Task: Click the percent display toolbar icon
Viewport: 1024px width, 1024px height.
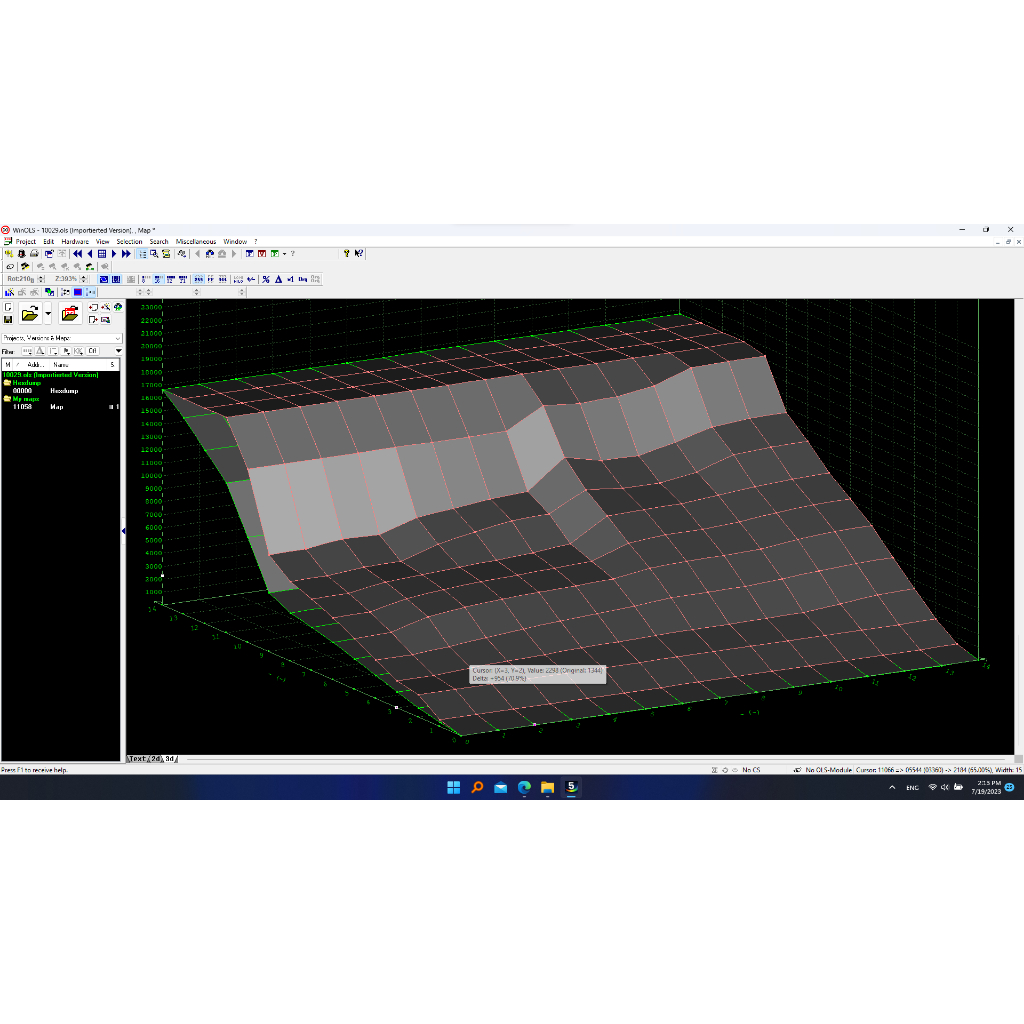Action: [265, 279]
